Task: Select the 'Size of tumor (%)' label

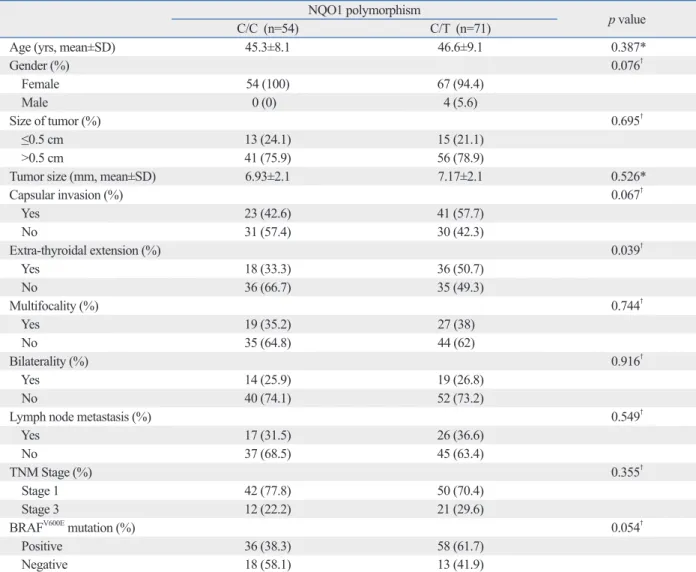Action: (55, 121)
